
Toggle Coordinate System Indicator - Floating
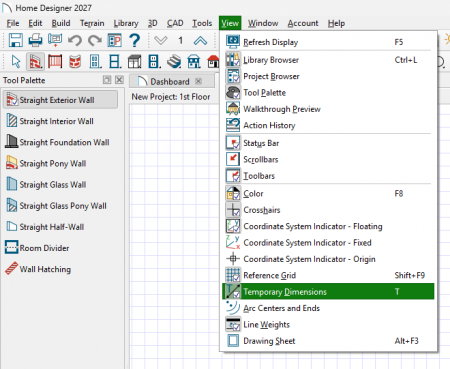(x=328, y=226)
